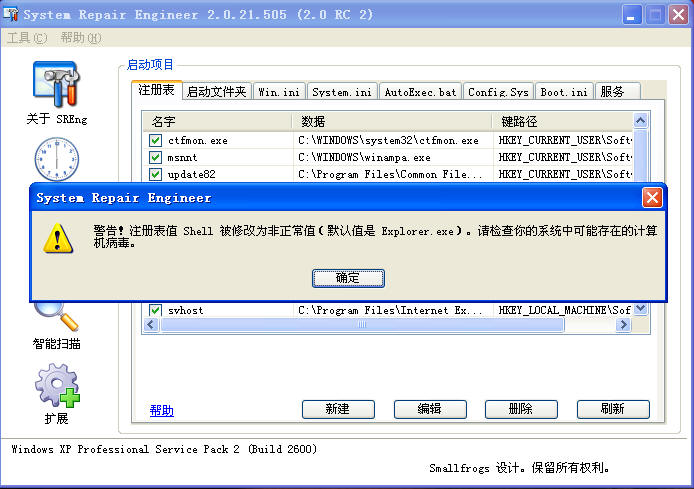
Task: Open the Config.Sys tab
Action: pos(498,92)
